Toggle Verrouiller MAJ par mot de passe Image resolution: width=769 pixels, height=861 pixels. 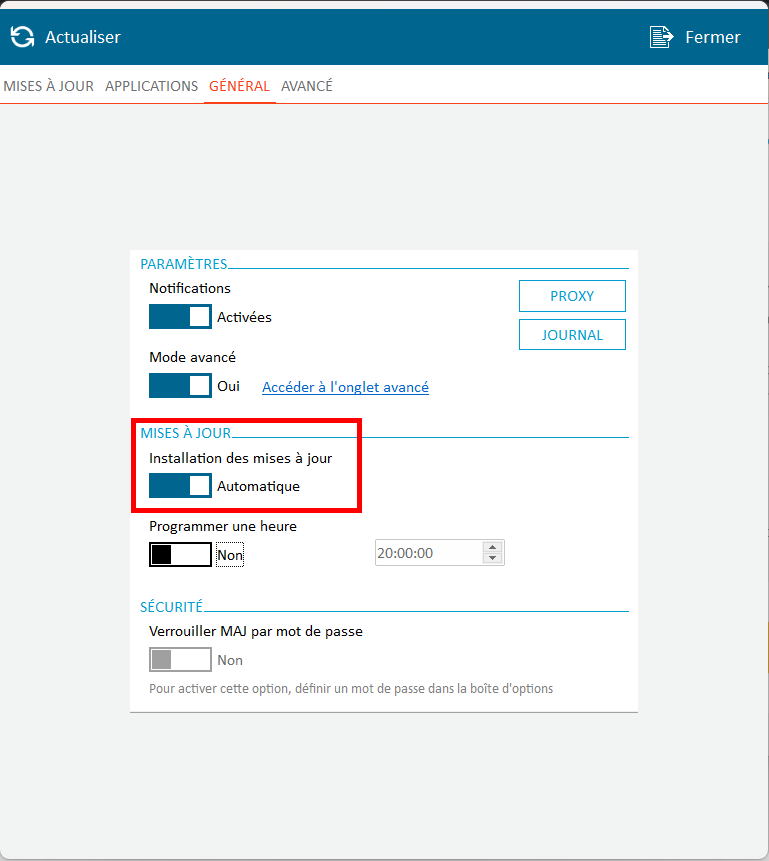click(x=180, y=659)
